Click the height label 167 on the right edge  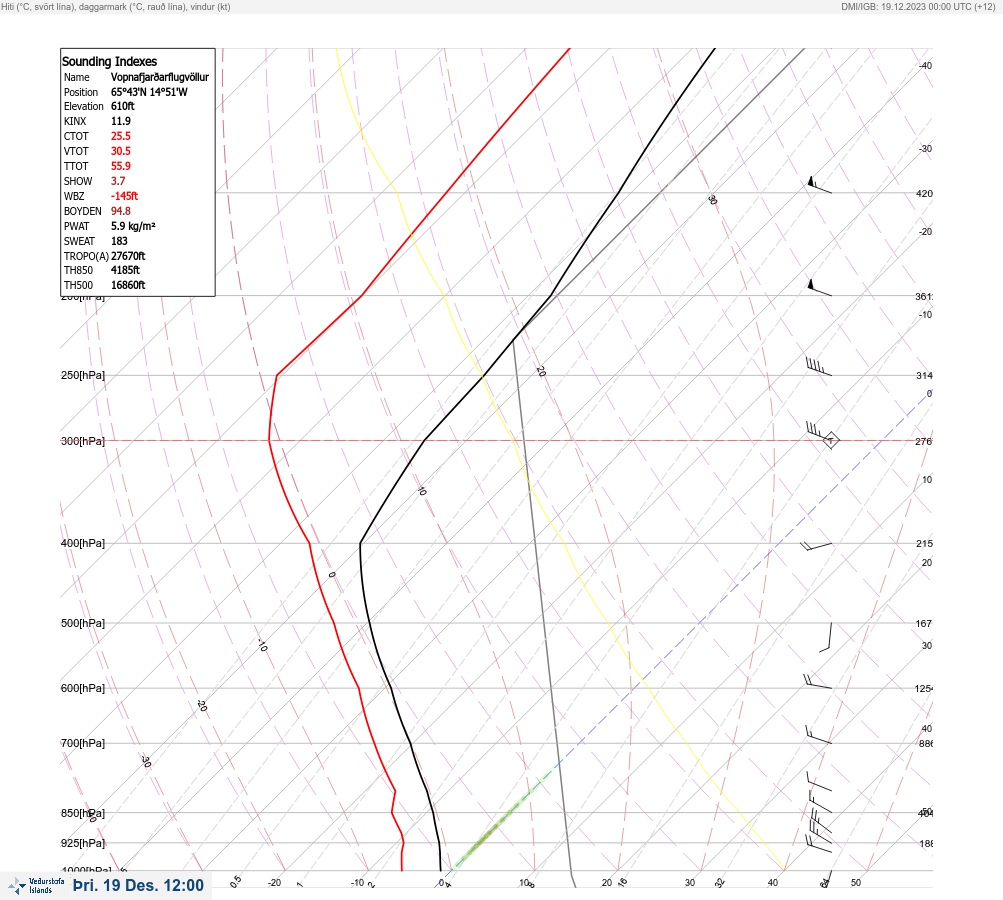tap(924, 623)
